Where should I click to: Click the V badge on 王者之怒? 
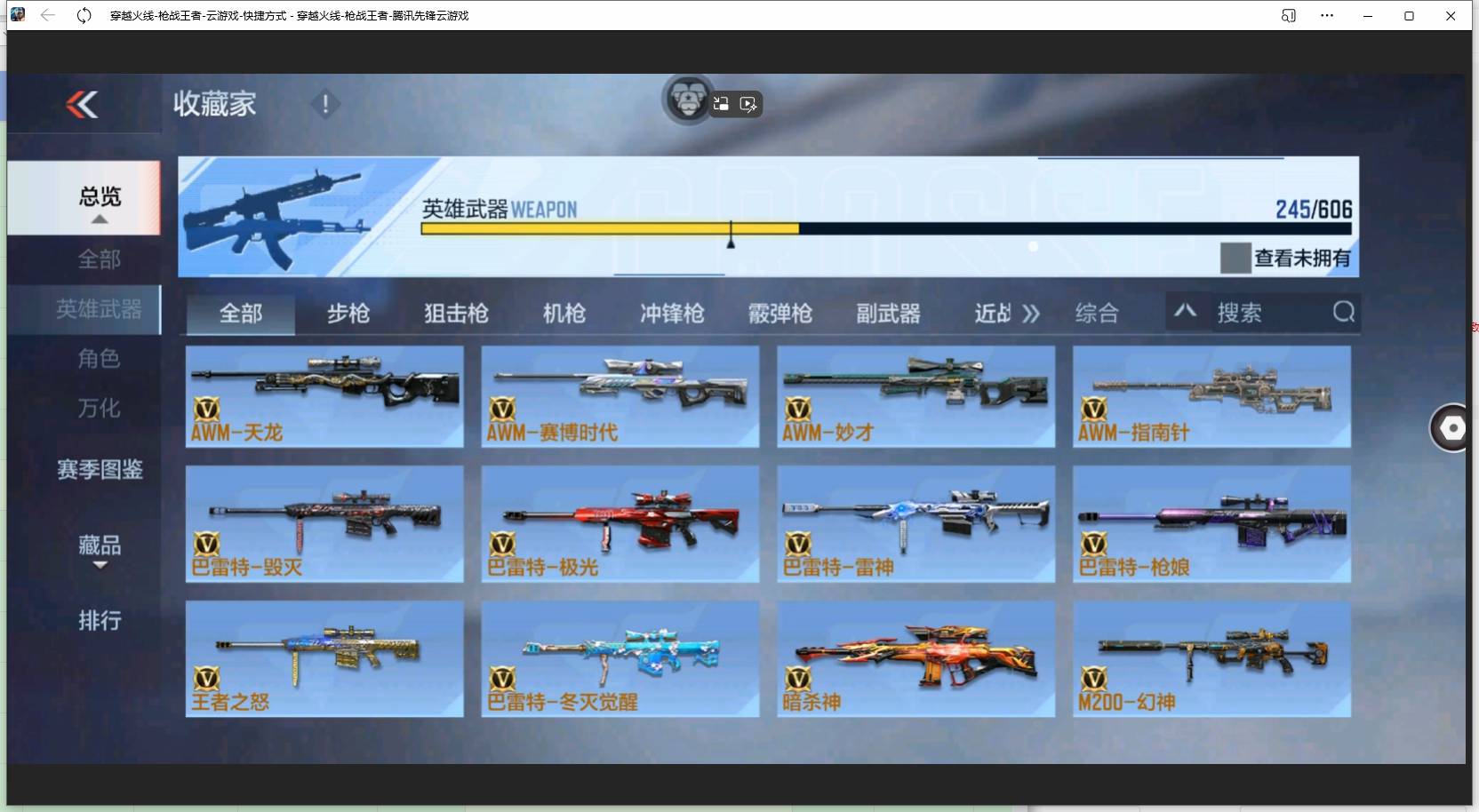[206, 679]
